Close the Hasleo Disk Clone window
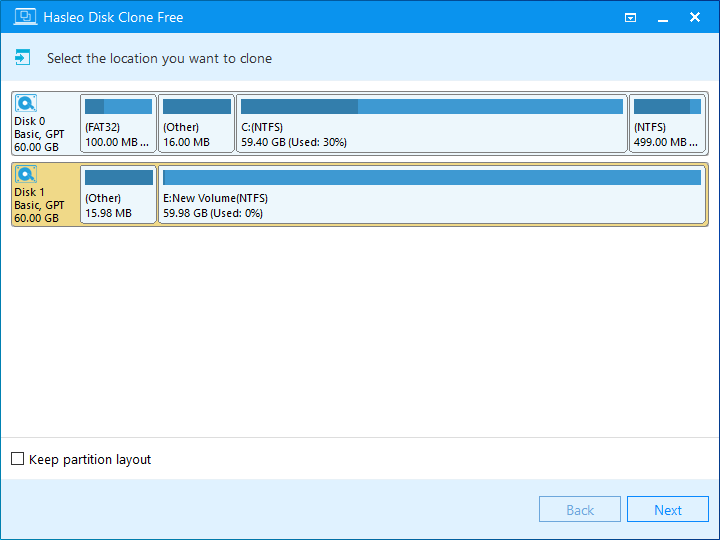 coord(695,17)
